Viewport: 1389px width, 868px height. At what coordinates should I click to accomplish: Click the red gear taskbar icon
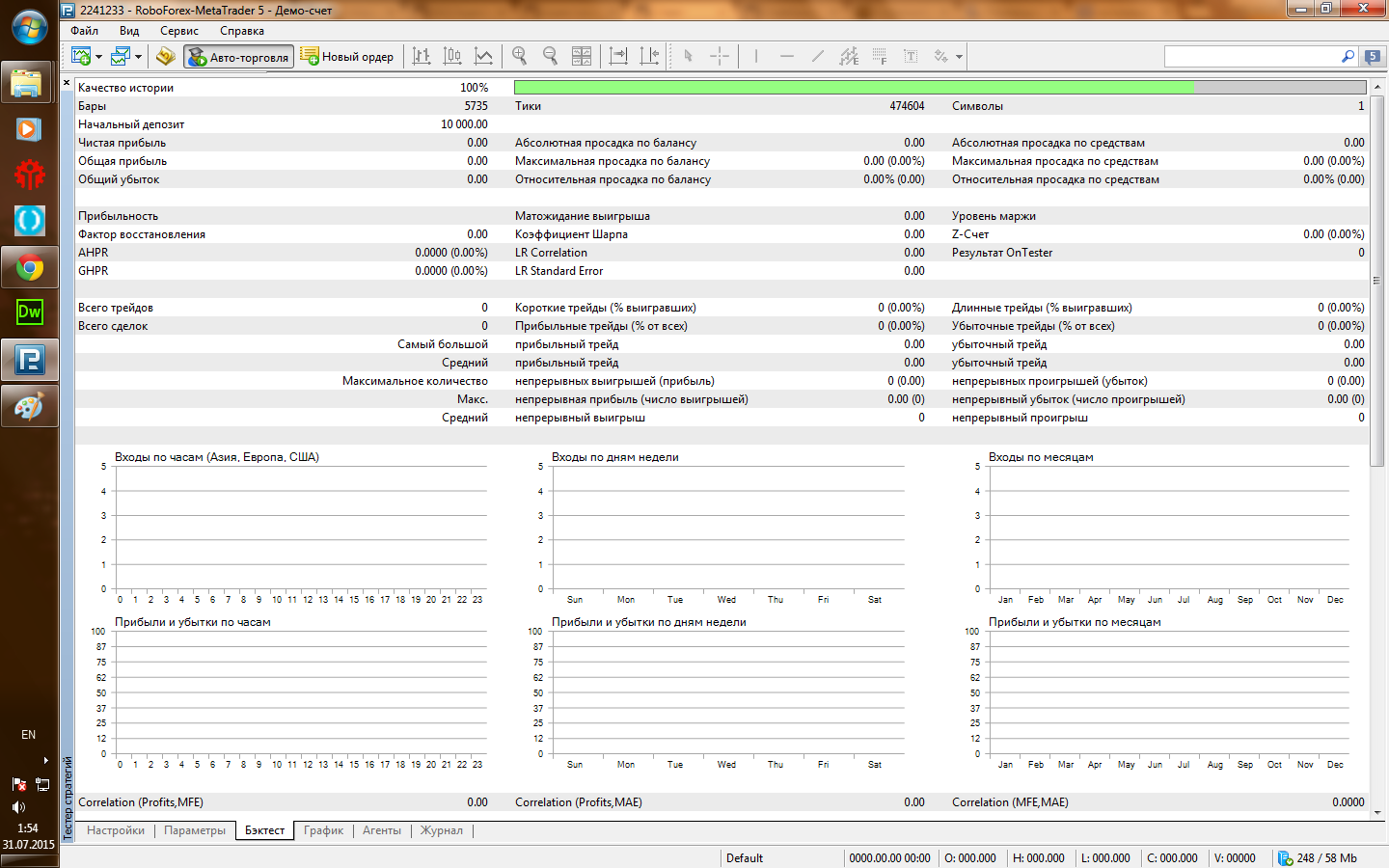coord(29,176)
